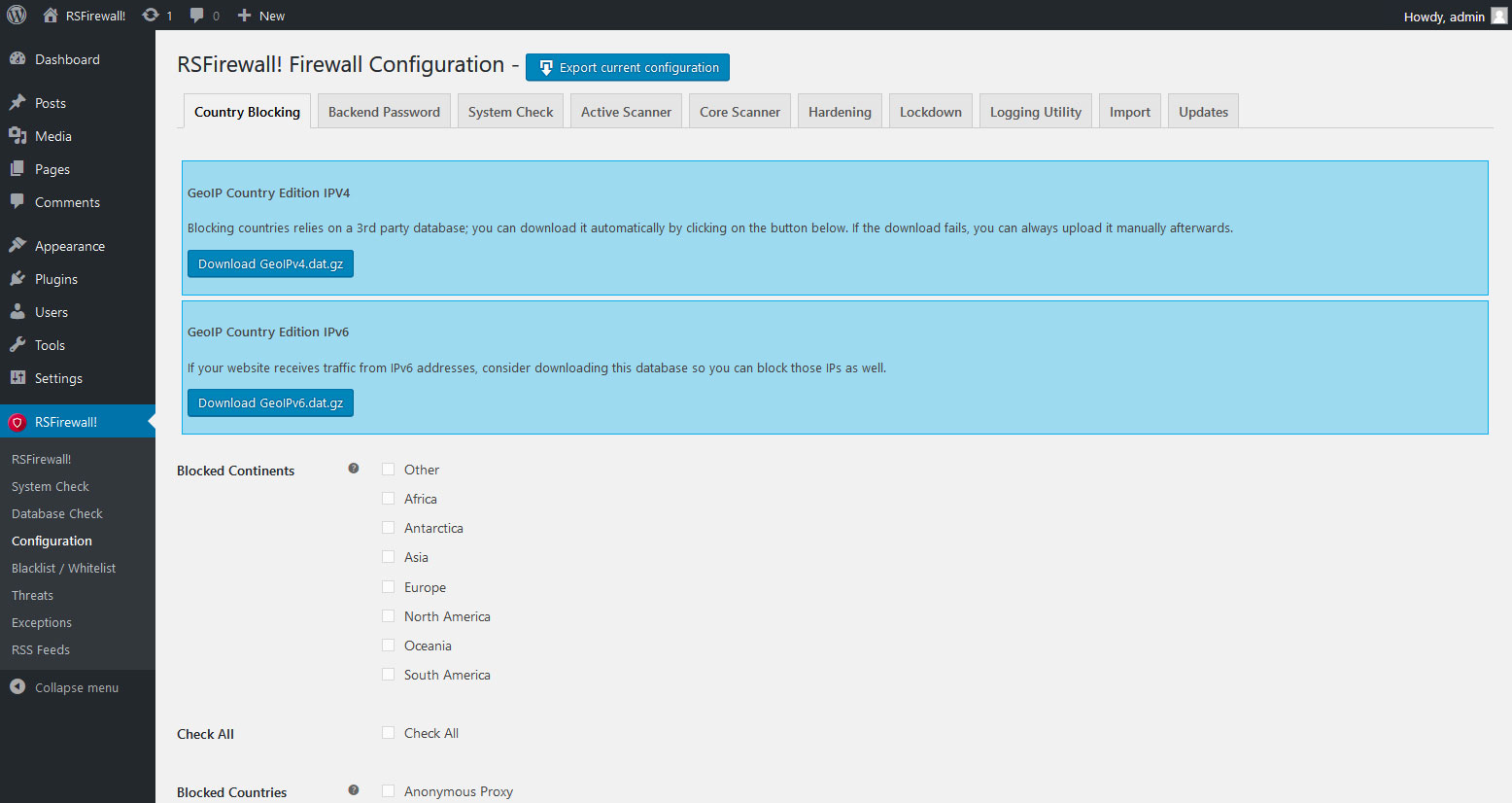This screenshot has height=803, width=1512.
Task: Click the home icon for RSFirewall! site
Action: point(51,15)
